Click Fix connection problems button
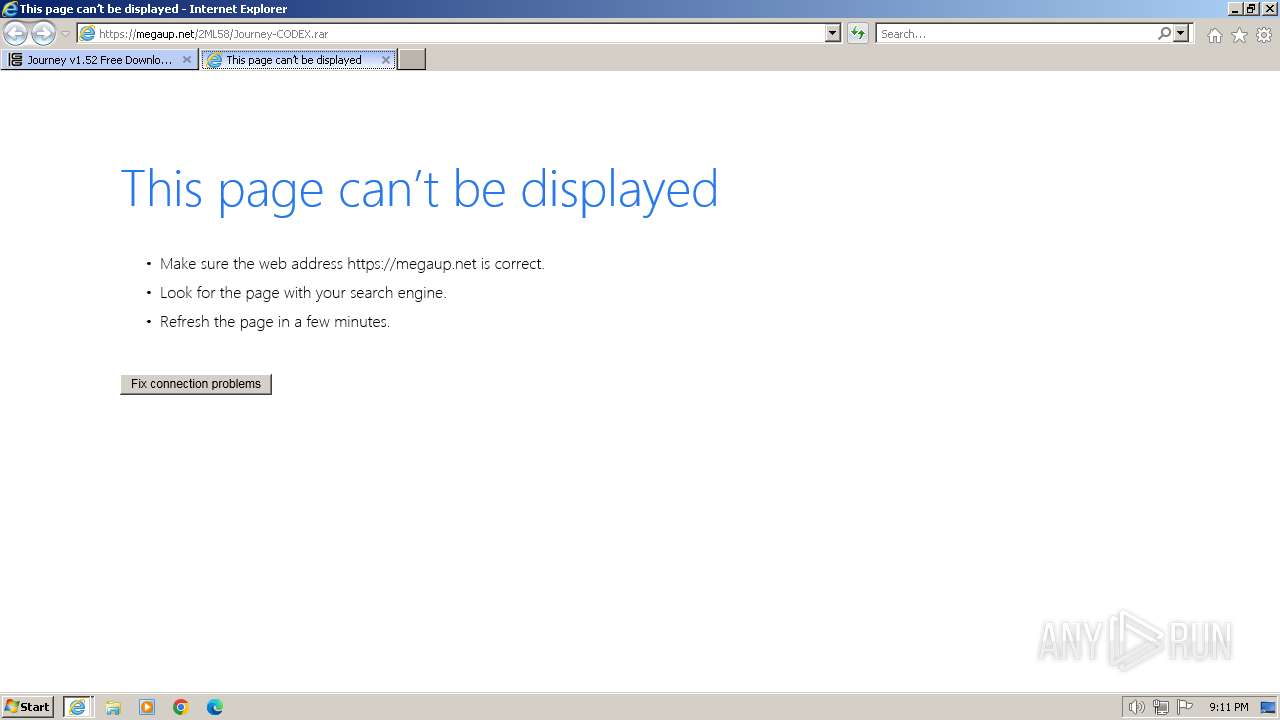This screenshot has width=1280, height=720. click(x=196, y=384)
